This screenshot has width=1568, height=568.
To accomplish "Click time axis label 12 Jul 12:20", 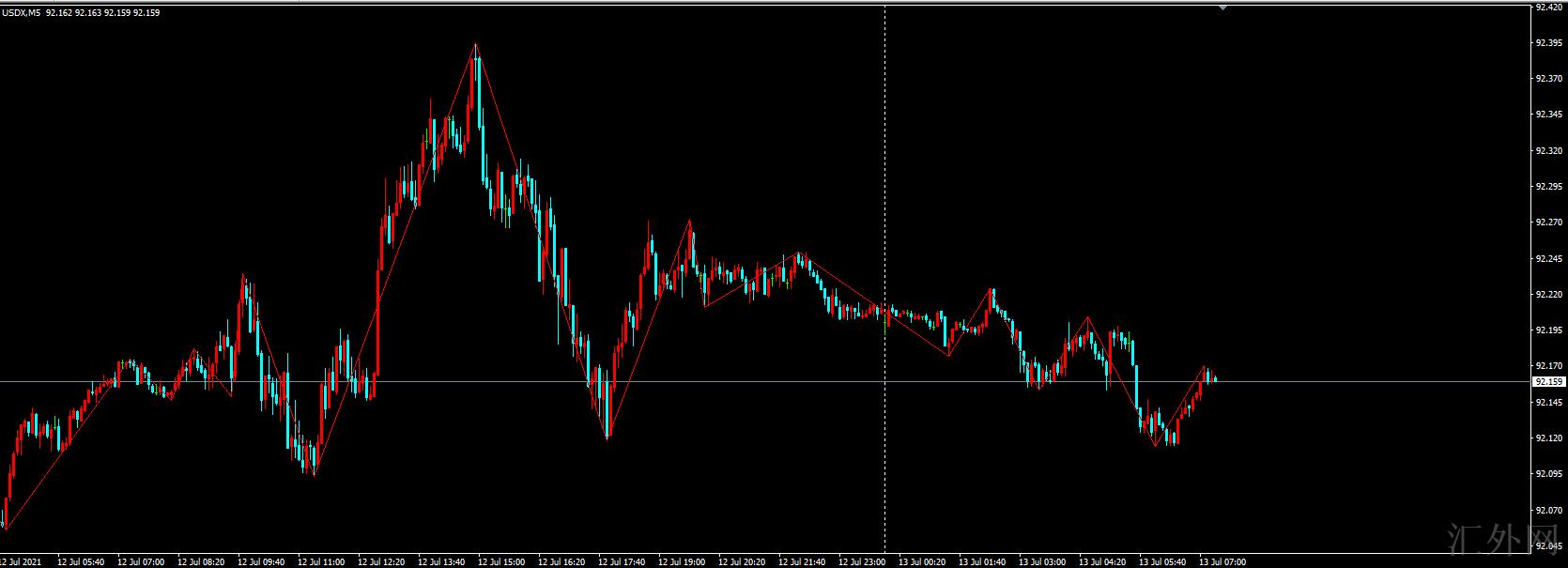I will point(381,561).
